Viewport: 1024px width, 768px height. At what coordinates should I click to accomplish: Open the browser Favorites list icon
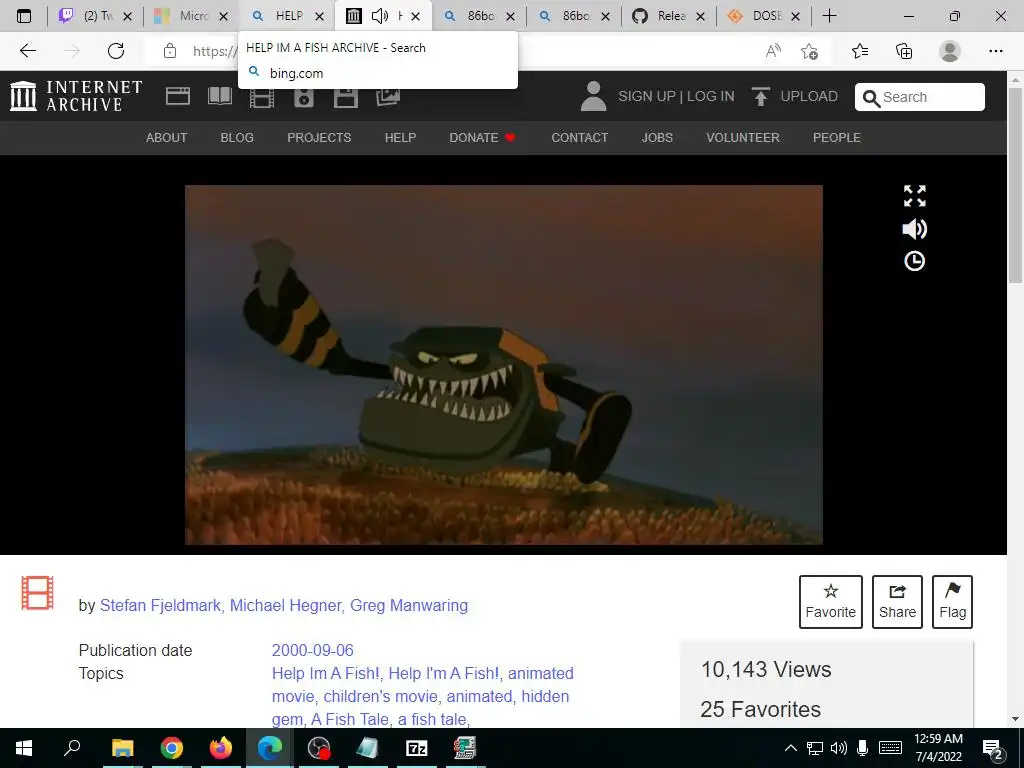click(860, 51)
